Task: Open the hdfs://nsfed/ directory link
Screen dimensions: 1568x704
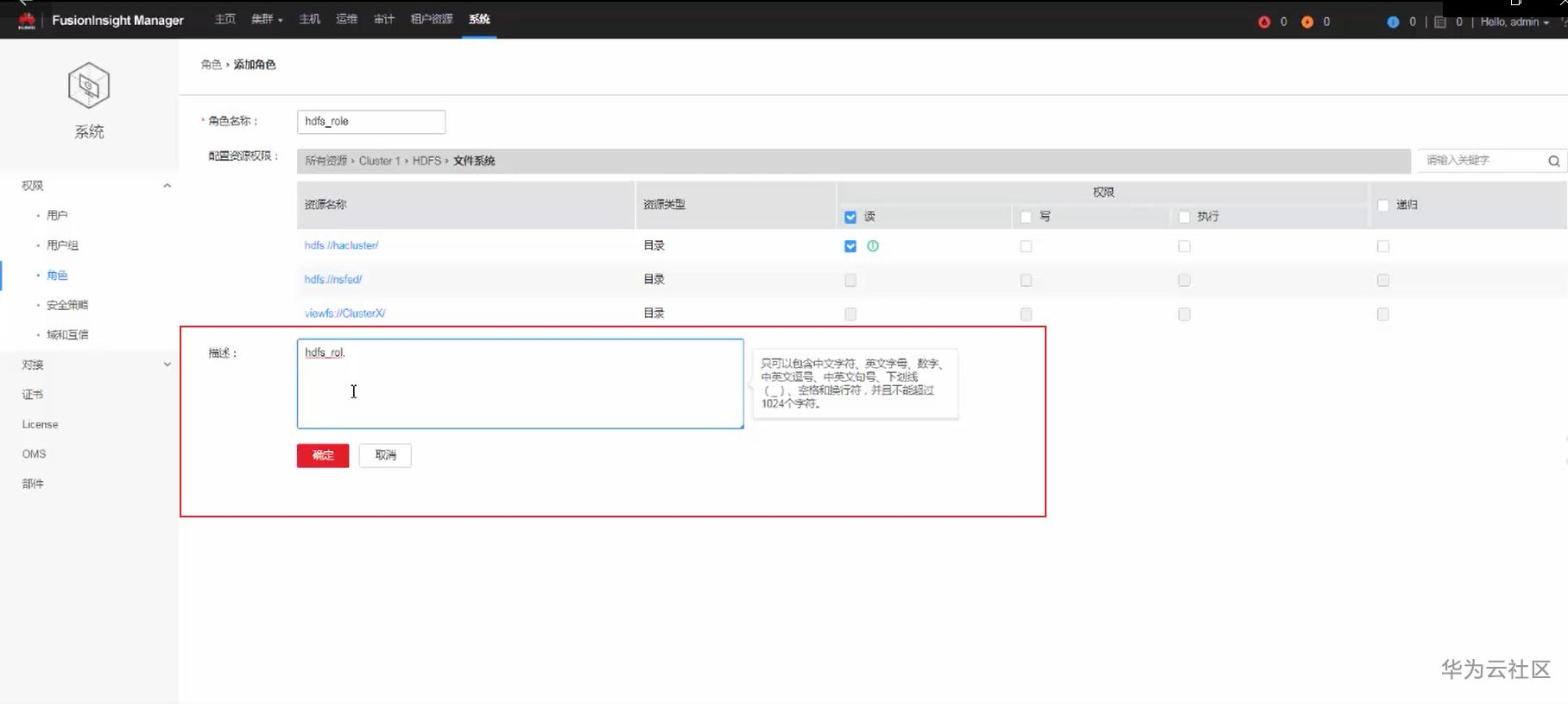Action: (x=333, y=279)
